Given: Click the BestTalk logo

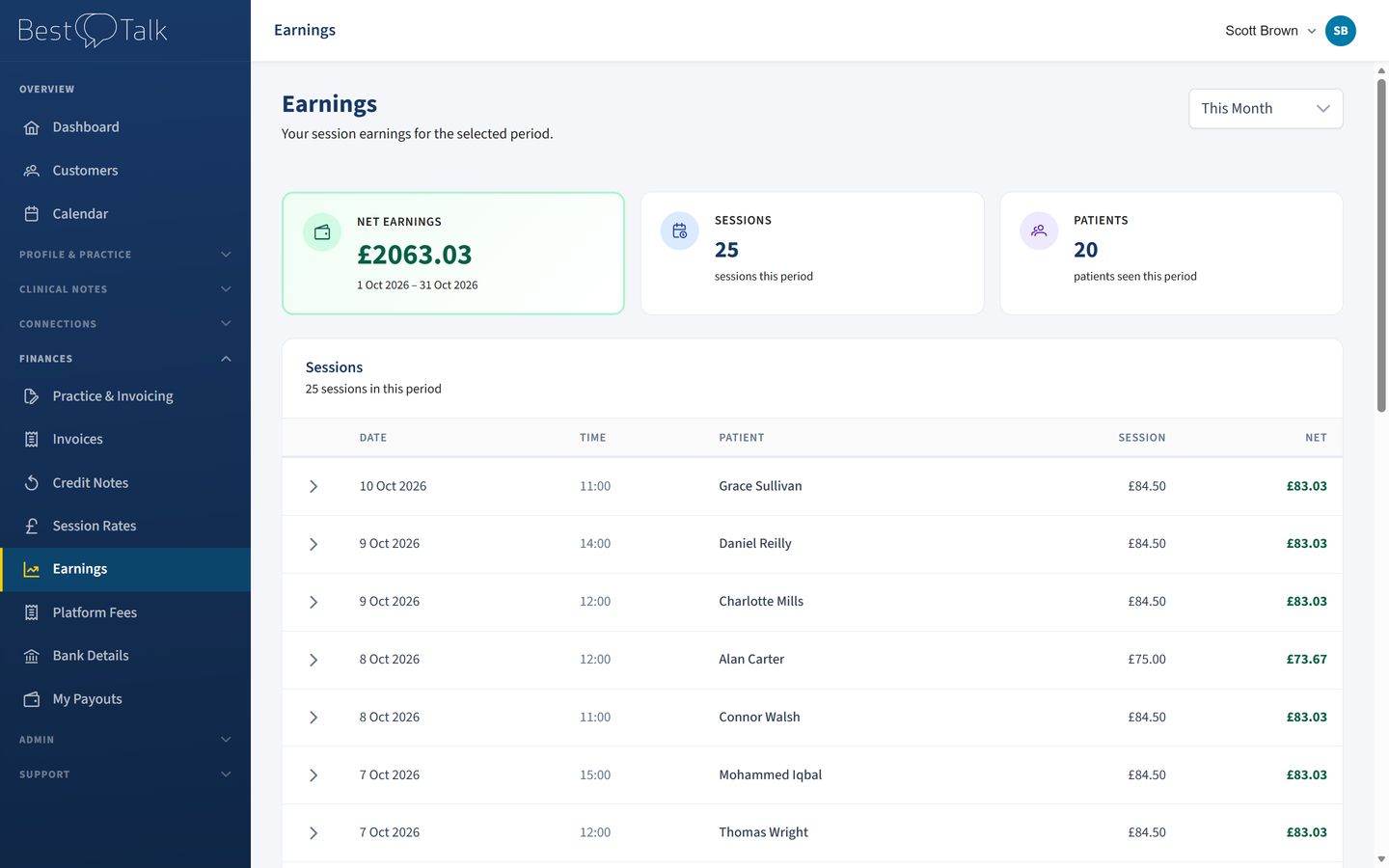Looking at the screenshot, I should click(93, 30).
